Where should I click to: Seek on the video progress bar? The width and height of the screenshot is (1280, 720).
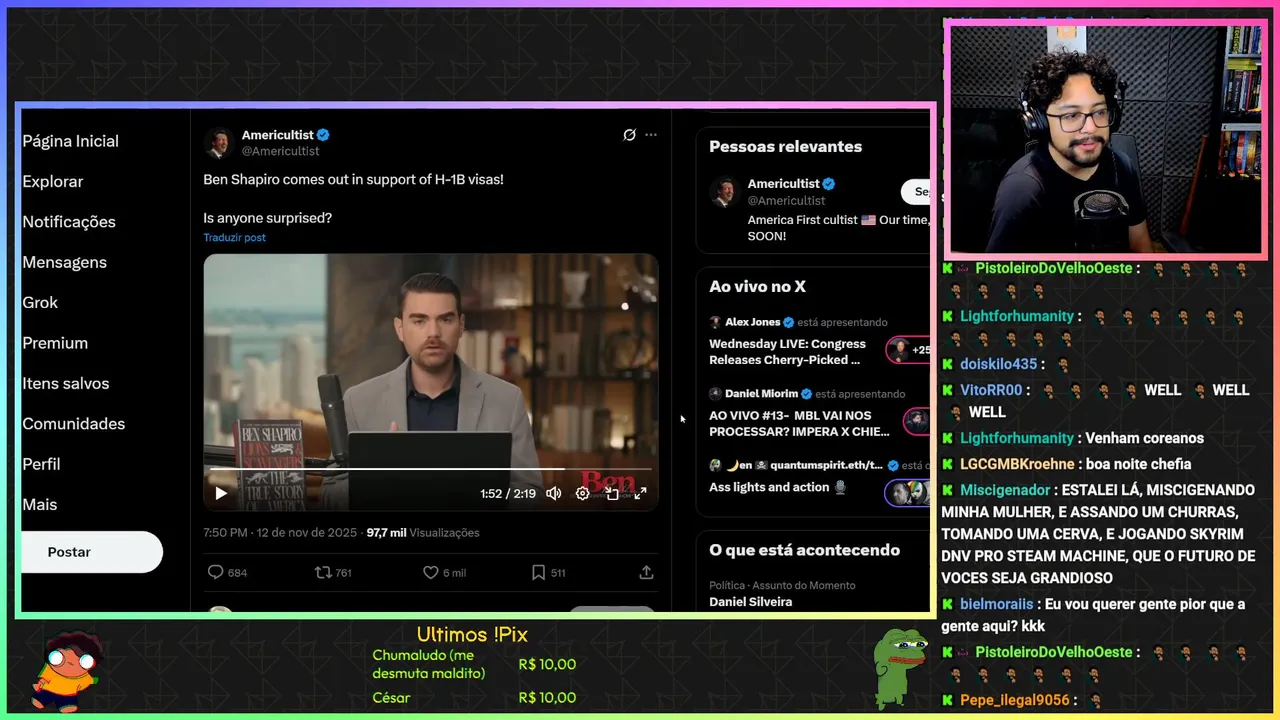pyautogui.click(x=430, y=468)
